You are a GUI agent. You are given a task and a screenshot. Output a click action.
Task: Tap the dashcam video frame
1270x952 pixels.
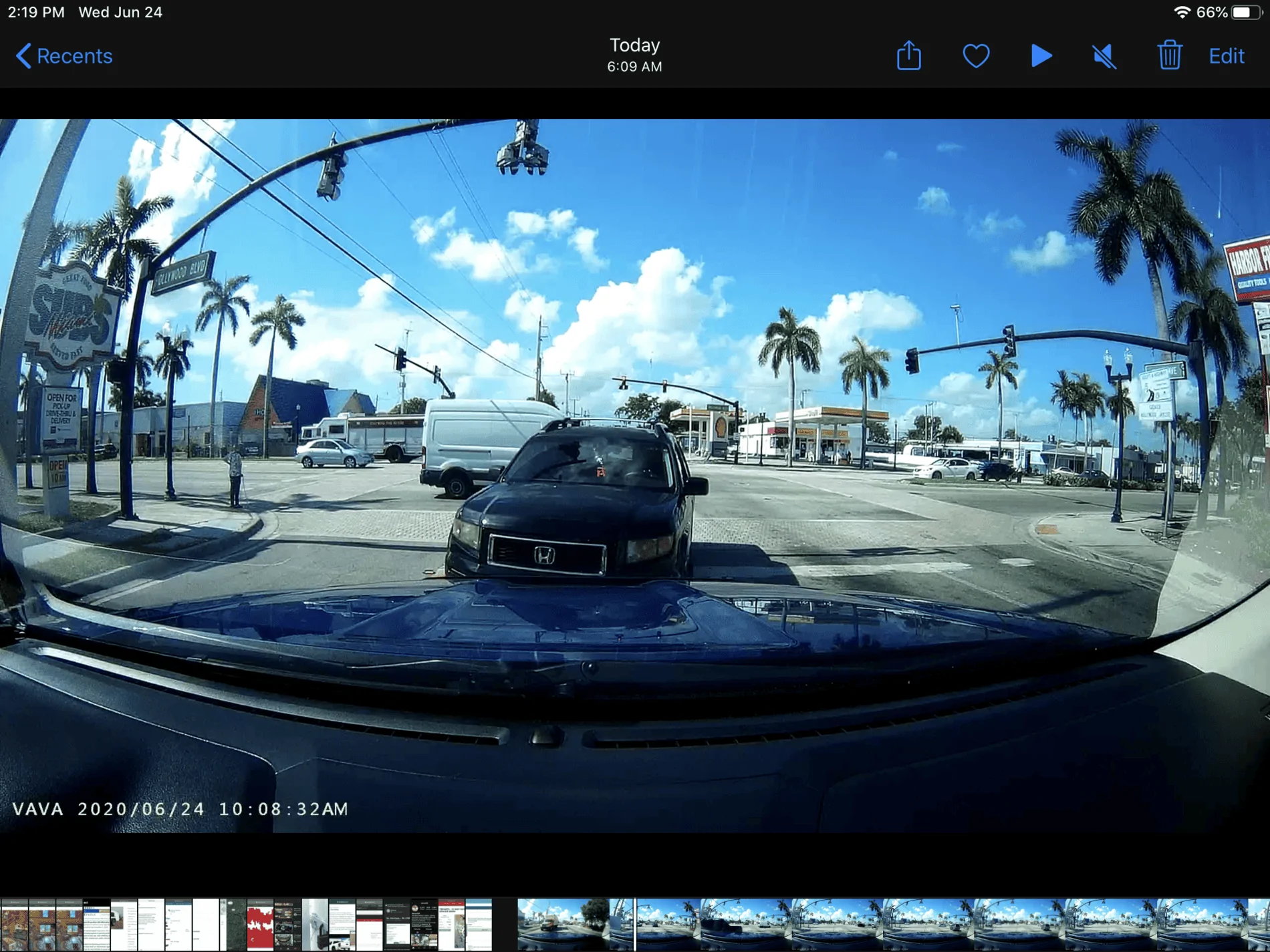tap(635, 476)
